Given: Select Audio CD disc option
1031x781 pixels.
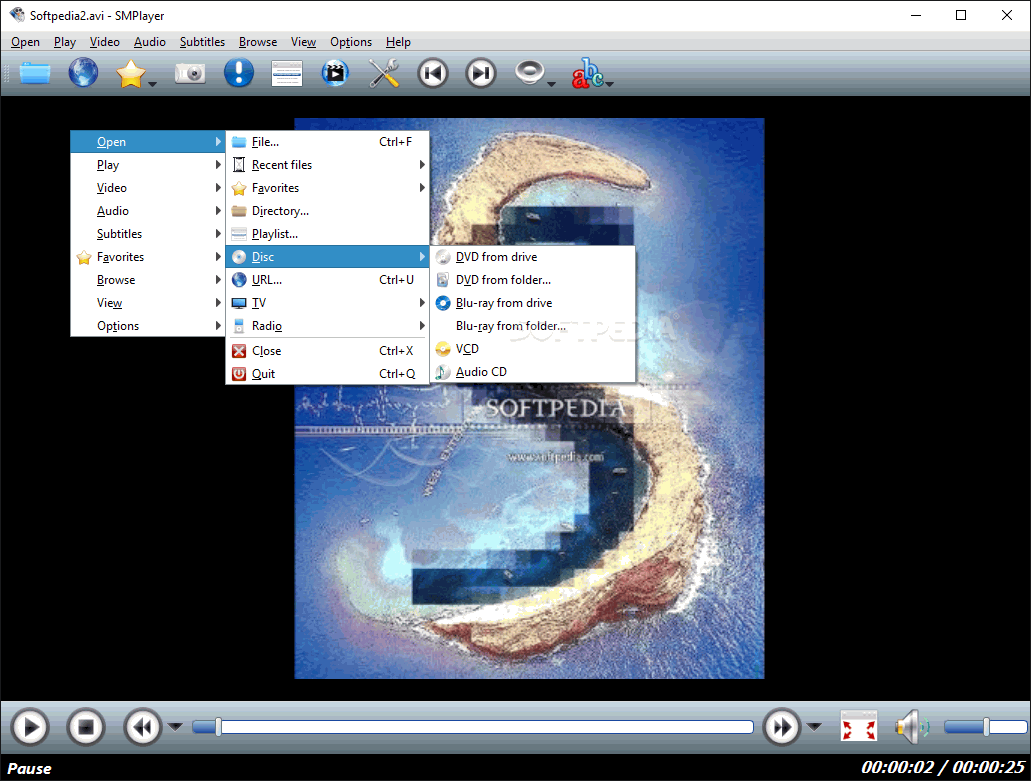Looking at the screenshot, I should point(533,372).
